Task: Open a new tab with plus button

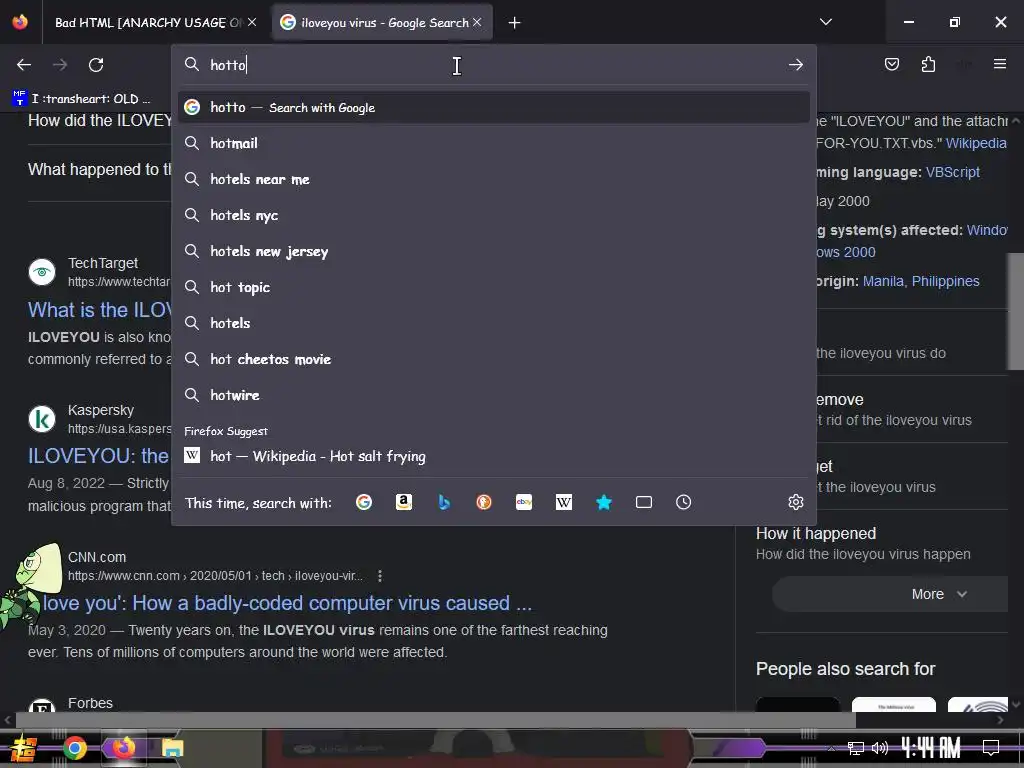Action: 515,23
